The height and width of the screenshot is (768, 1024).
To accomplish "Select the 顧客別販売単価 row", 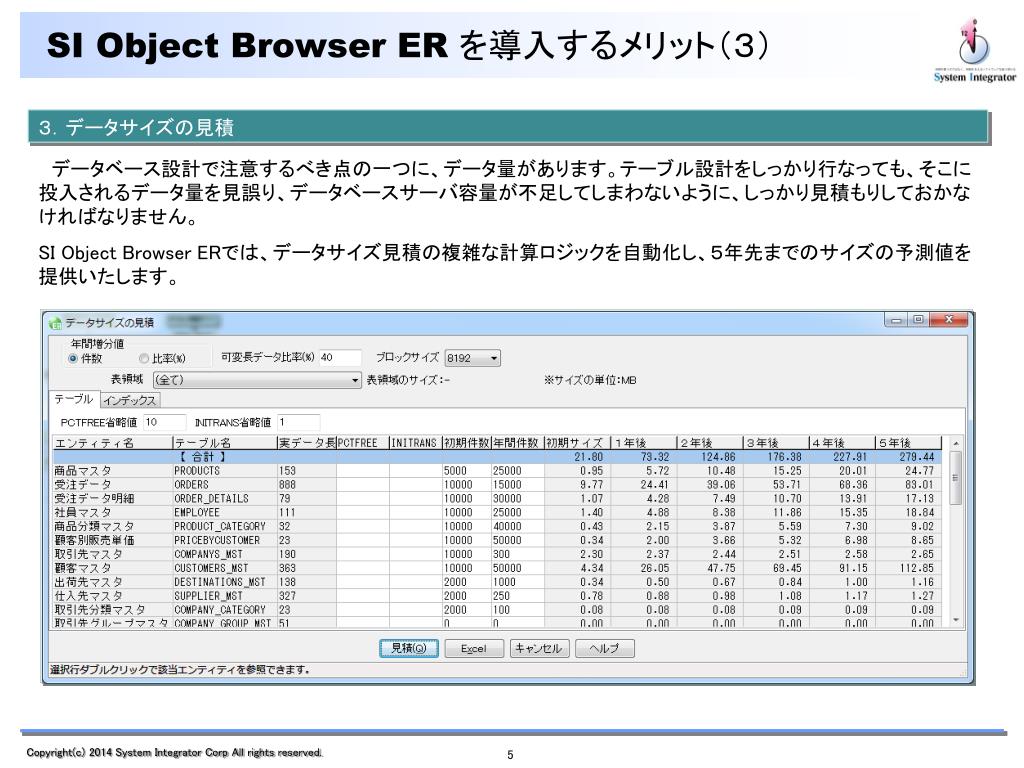I will point(497,540).
